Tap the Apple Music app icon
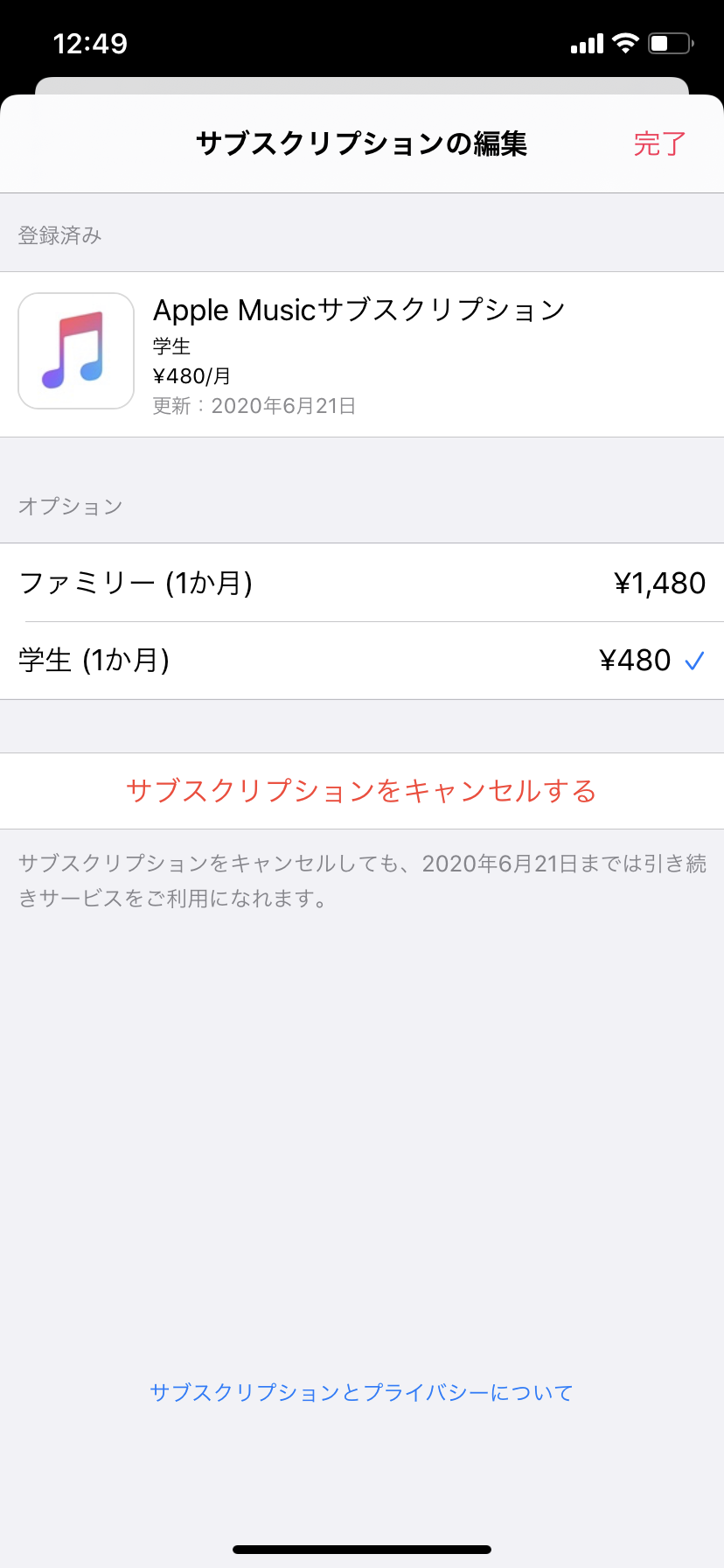The width and height of the screenshot is (724, 1568). 76,351
